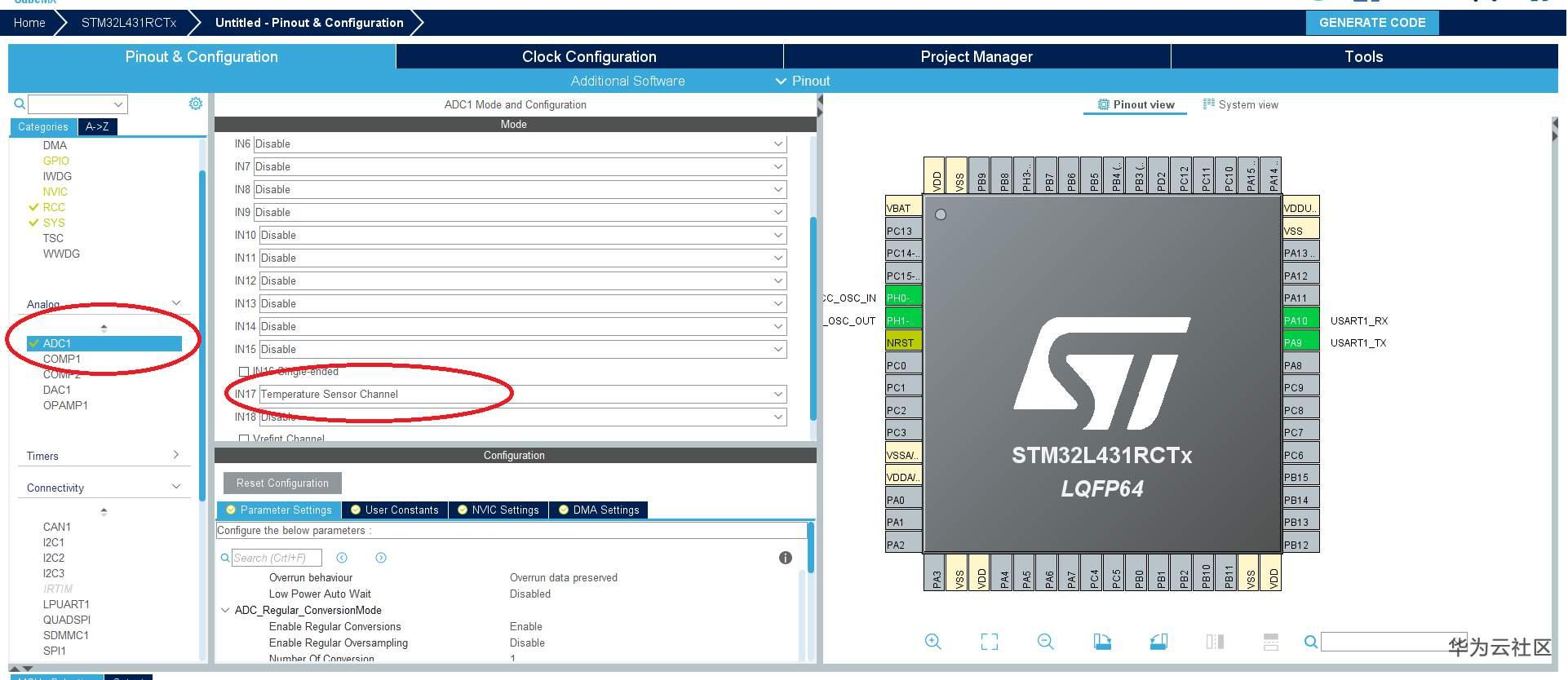
Task: Open the category search box dropdown
Action: point(118,104)
